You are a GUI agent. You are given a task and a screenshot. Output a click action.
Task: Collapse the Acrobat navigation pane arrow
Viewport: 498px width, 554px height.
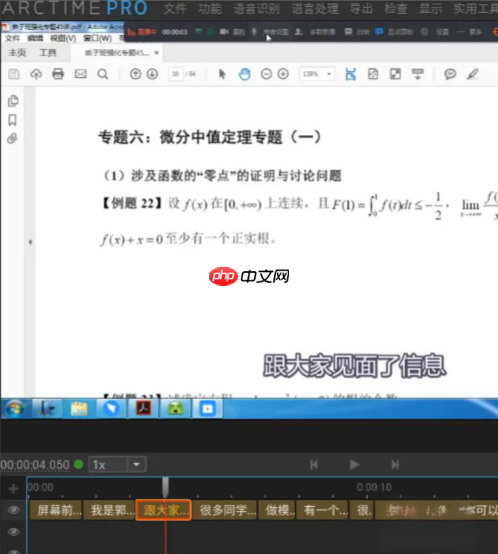(30, 242)
